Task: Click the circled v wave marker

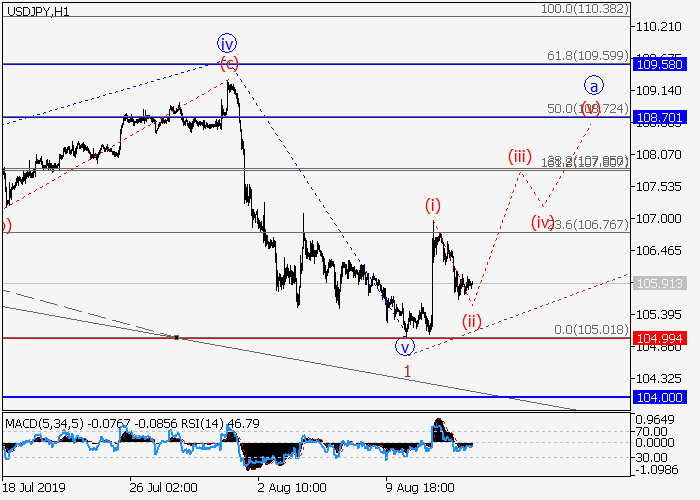Action: click(x=405, y=347)
